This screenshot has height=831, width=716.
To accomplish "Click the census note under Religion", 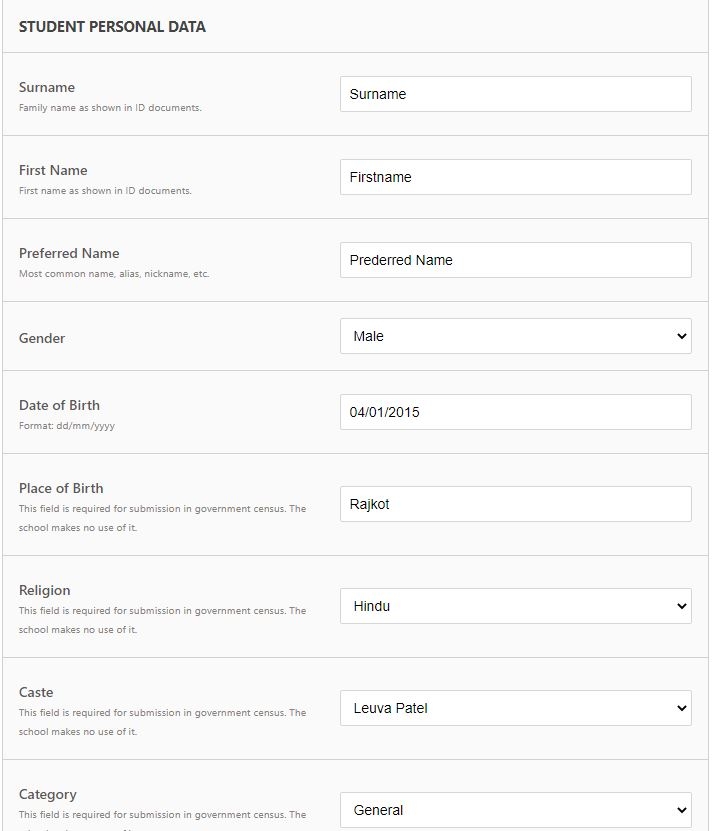I will click(163, 620).
